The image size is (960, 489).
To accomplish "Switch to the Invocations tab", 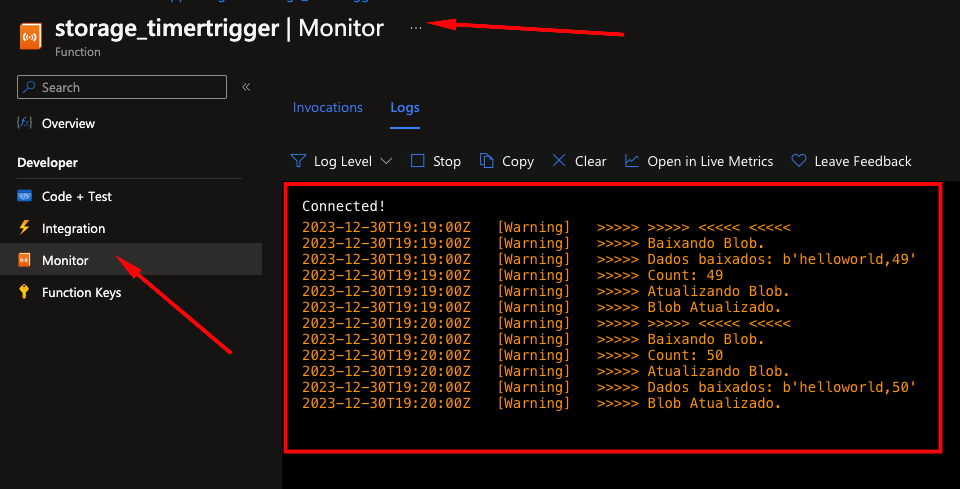I will (328, 108).
